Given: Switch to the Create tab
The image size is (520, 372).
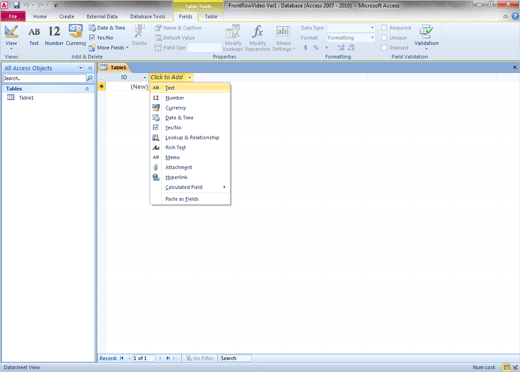Looking at the screenshot, I should (67, 16).
